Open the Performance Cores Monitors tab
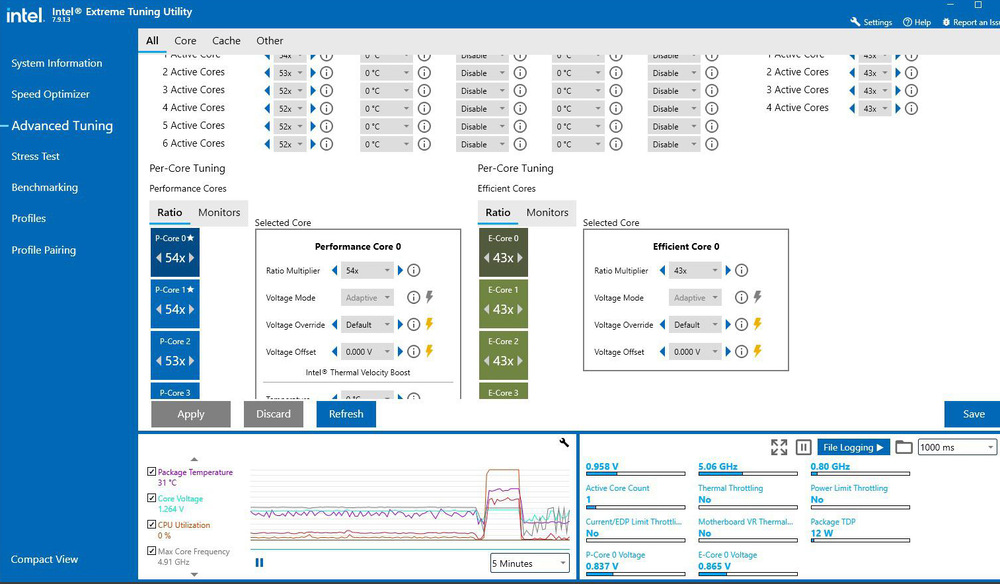1000x584 pixels. coord(219,212)
